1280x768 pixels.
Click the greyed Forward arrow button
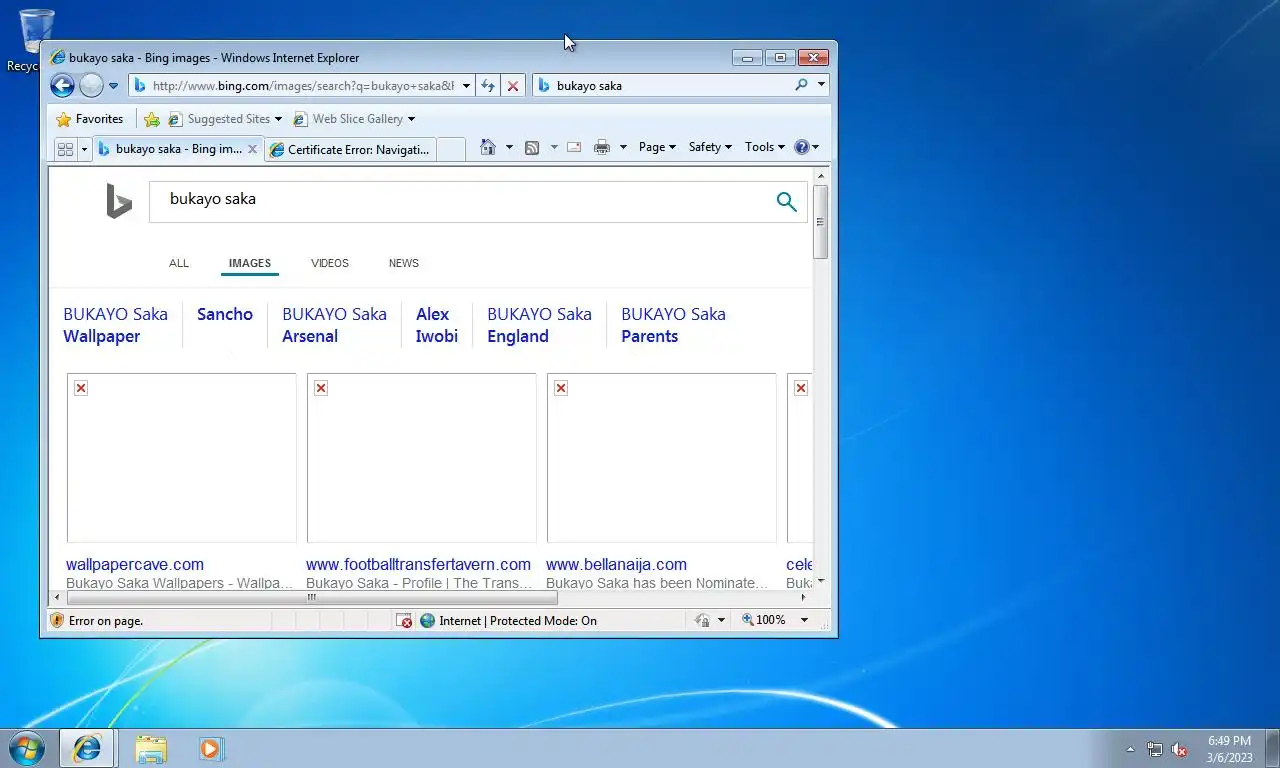pyautogui.click(x=91, y=86)
